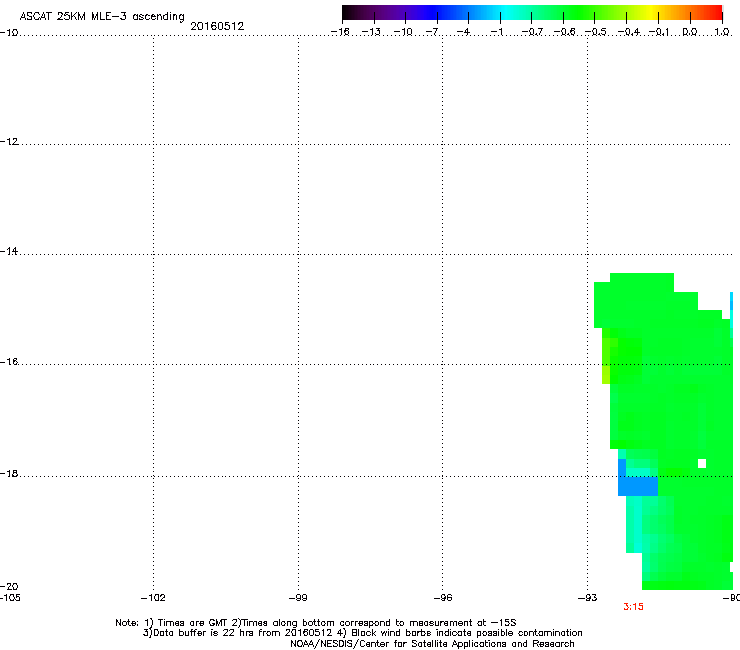Image resolution: width=740 pixels, height=650 pixels.
Task: Click the -96 longitude axis label
Action: (443, 598)
